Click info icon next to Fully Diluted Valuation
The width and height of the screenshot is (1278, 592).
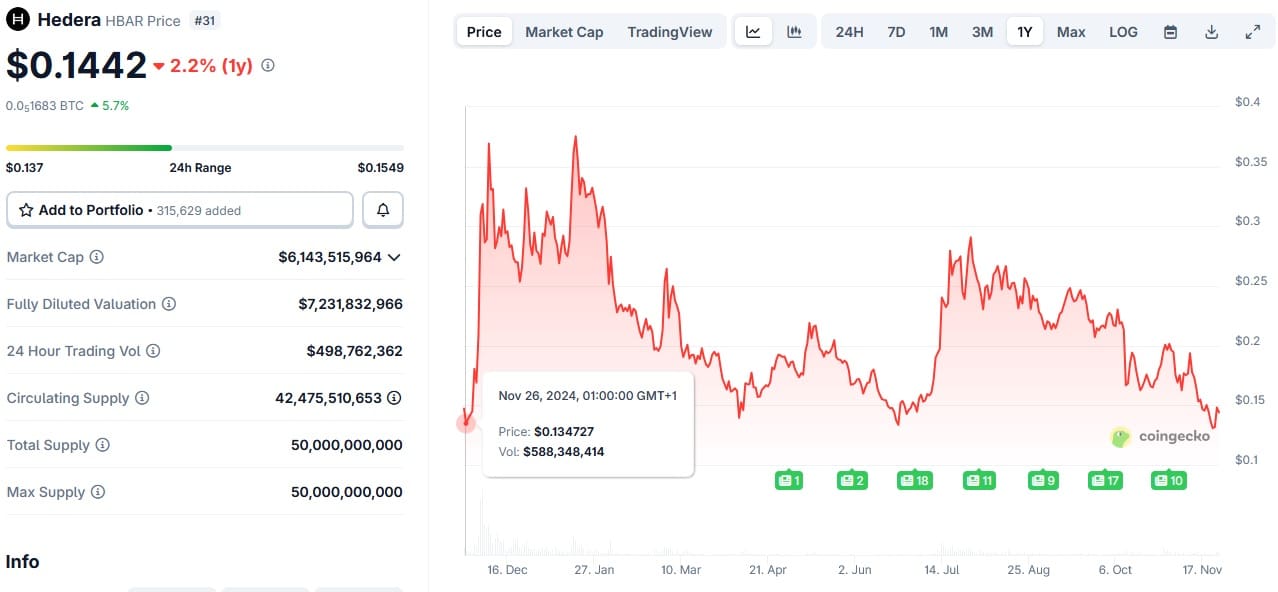pos(169,304)
